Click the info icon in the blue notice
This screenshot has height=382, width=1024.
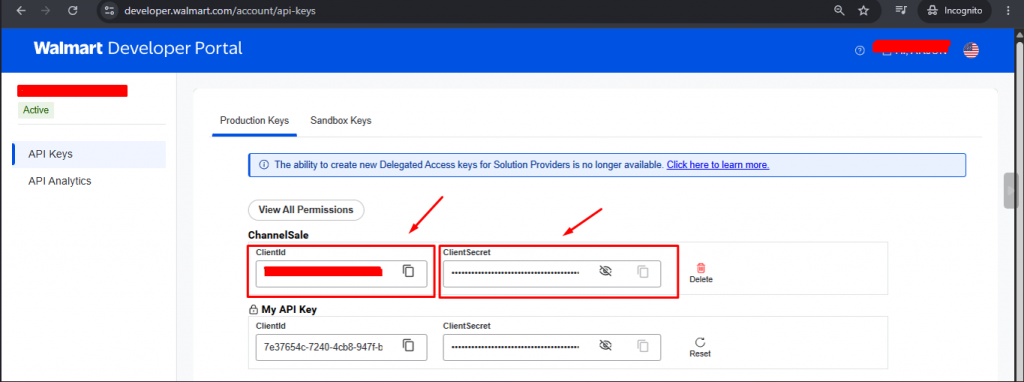(264, 165)
